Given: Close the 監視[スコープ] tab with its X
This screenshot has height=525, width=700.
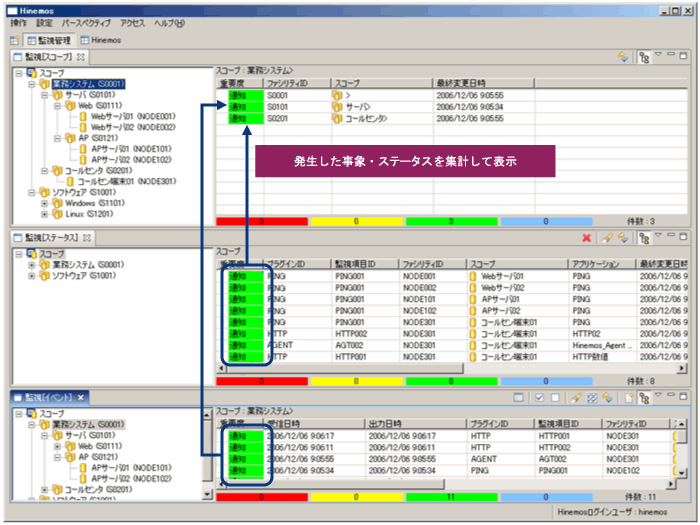Looking at the screenshot, I should coord(81,57).
